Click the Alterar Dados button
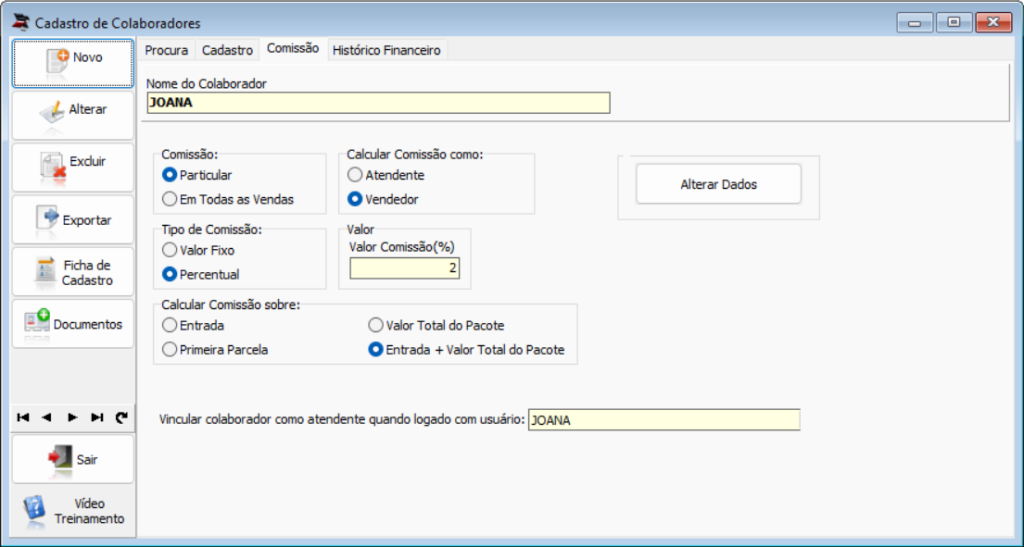 coord(718,185)
